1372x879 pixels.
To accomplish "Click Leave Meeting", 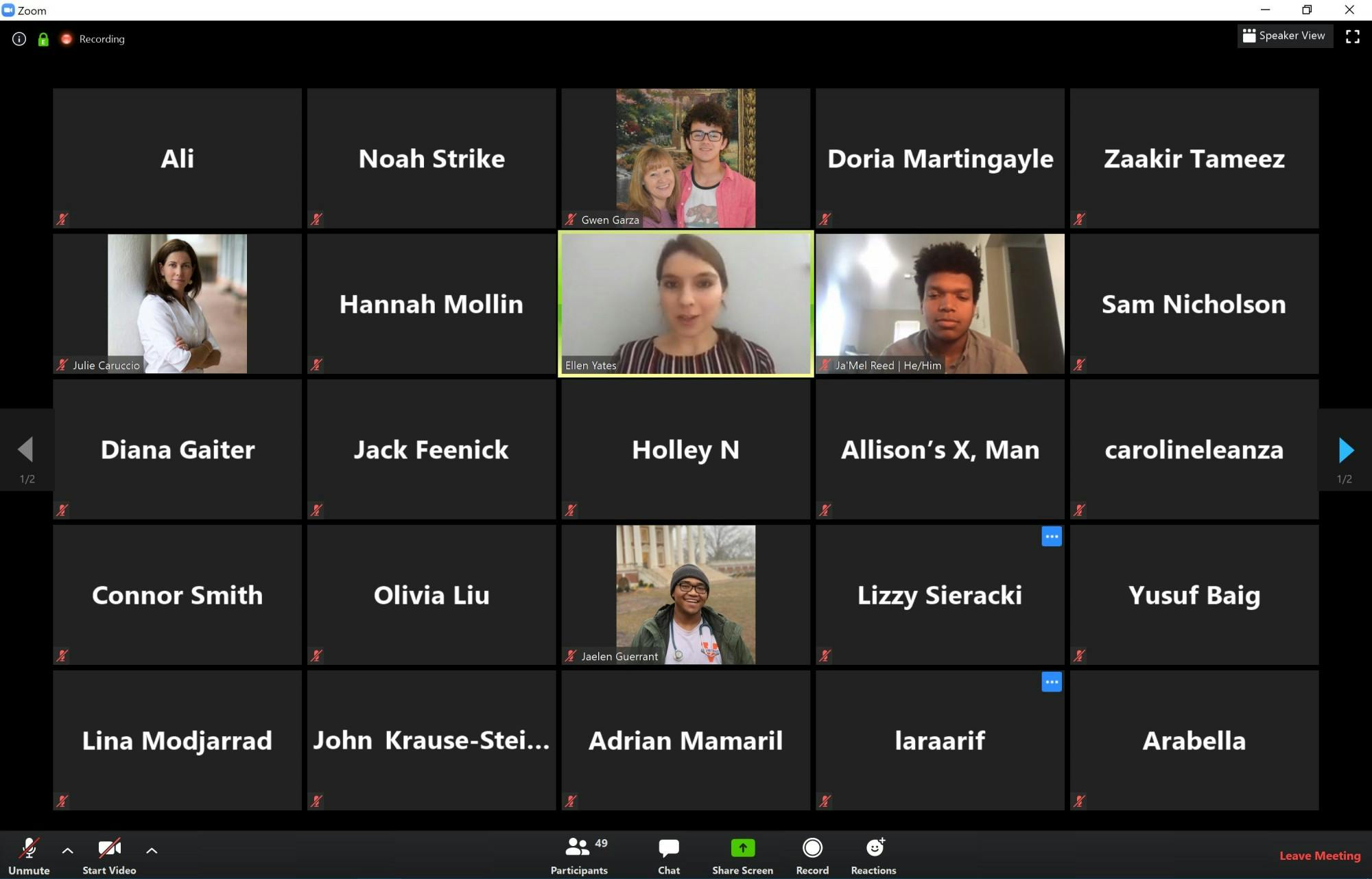I will [x=1319, y=856].
